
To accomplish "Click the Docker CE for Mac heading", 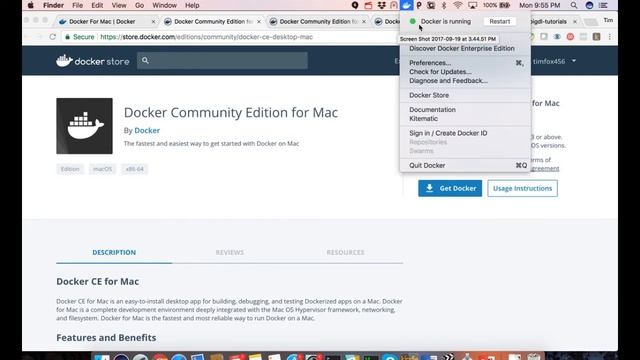I will coord(98,282).
